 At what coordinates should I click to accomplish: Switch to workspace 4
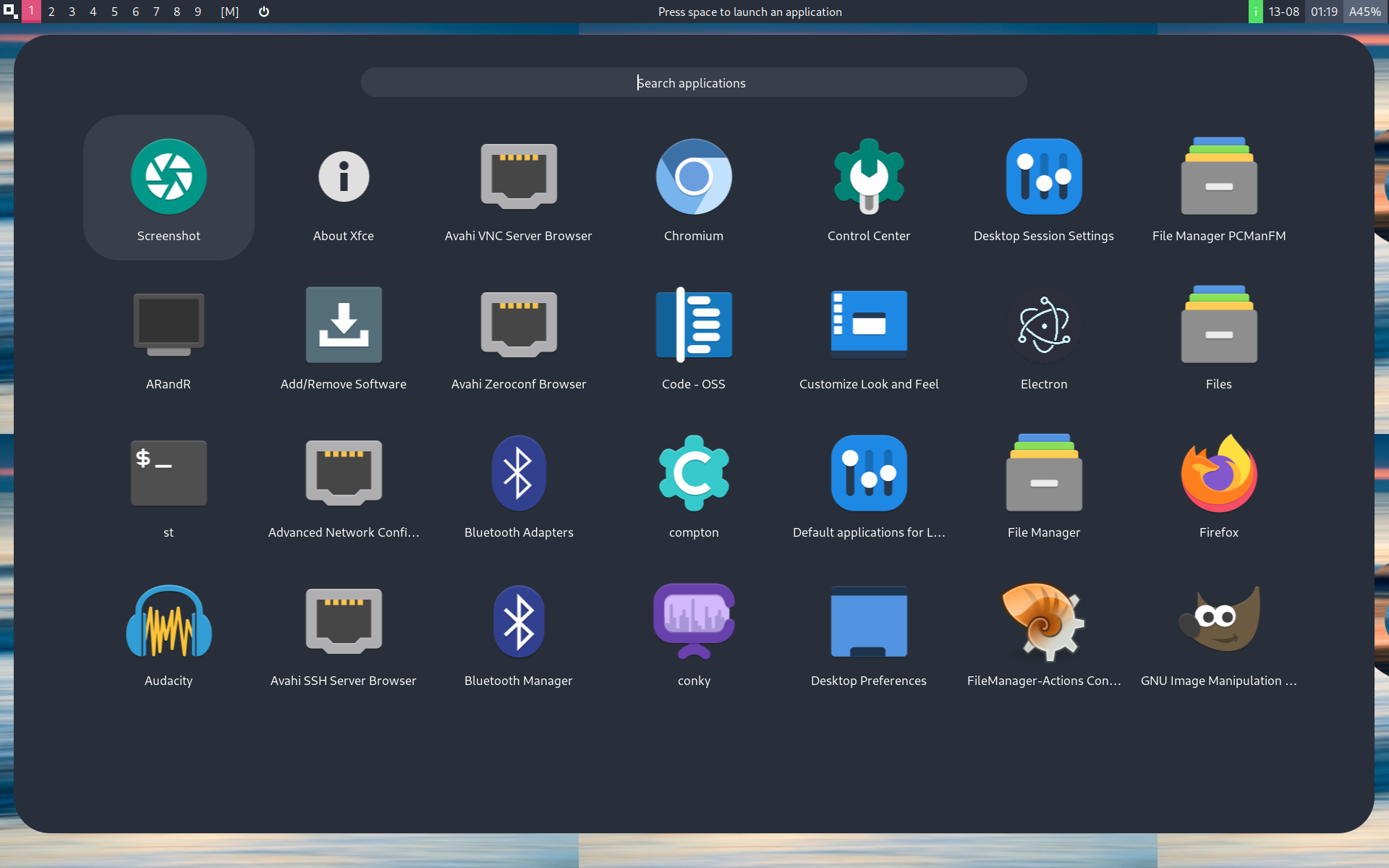click(93, 12)
